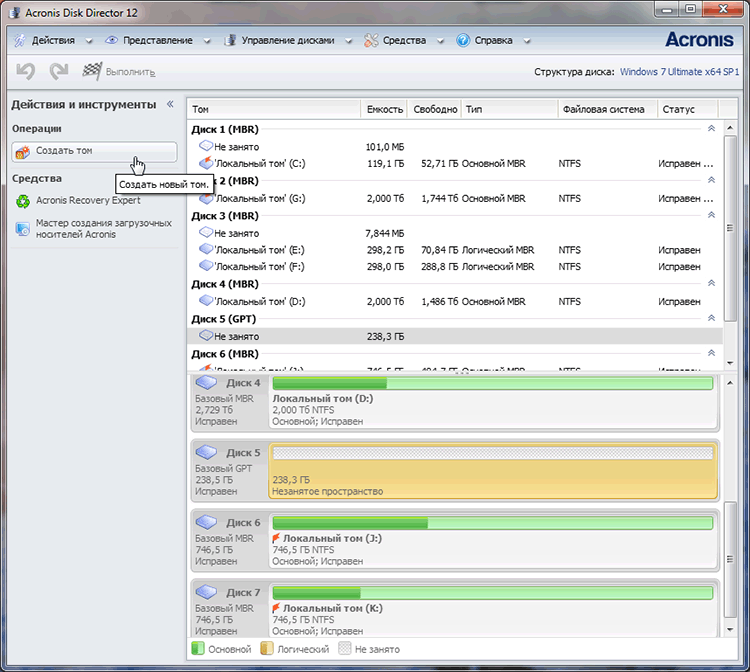Click the Основной legend swatch
The image size is (750, 672).
coord(198,648)
